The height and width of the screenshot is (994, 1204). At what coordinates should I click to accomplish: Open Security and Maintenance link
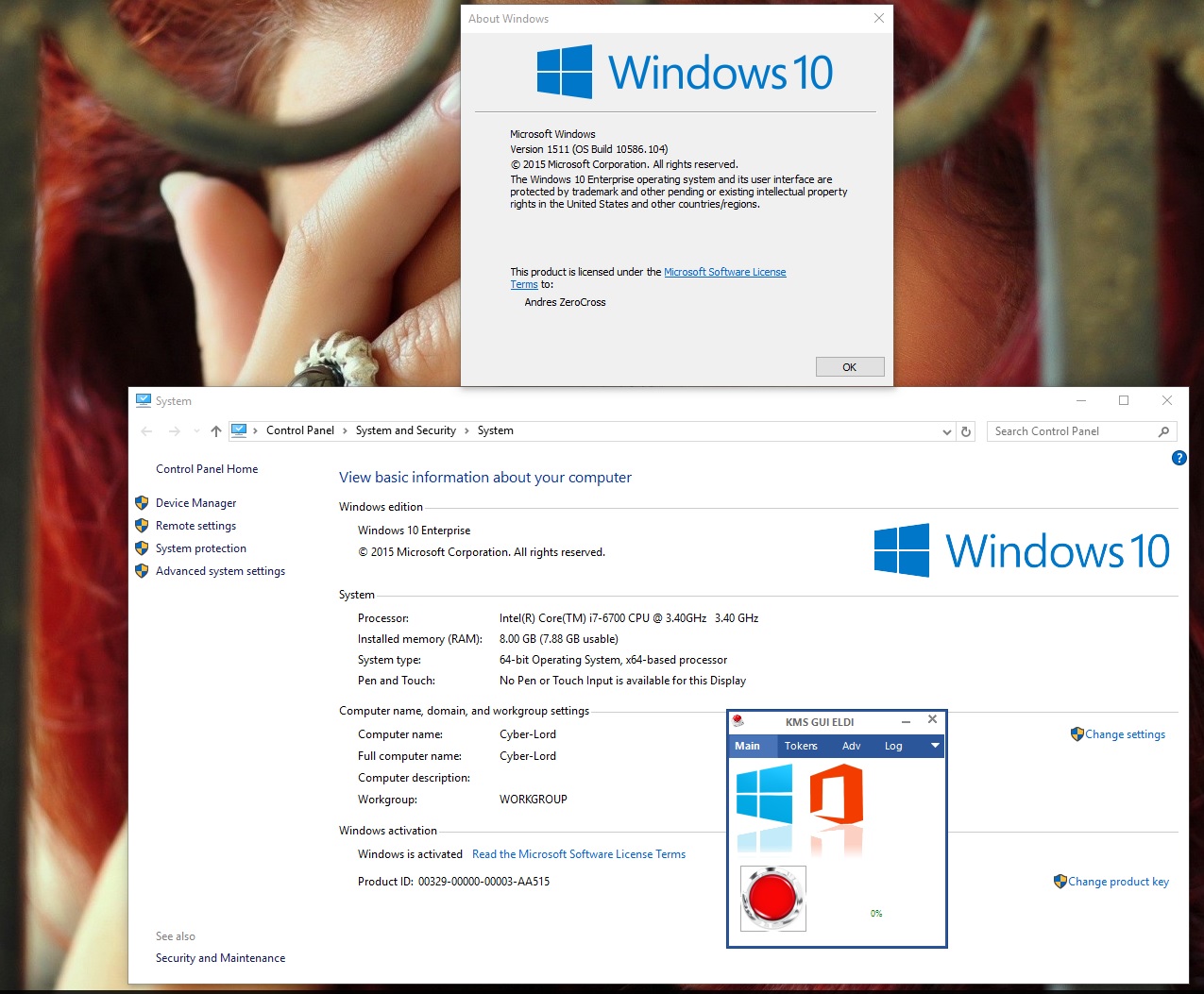point(220,958)
